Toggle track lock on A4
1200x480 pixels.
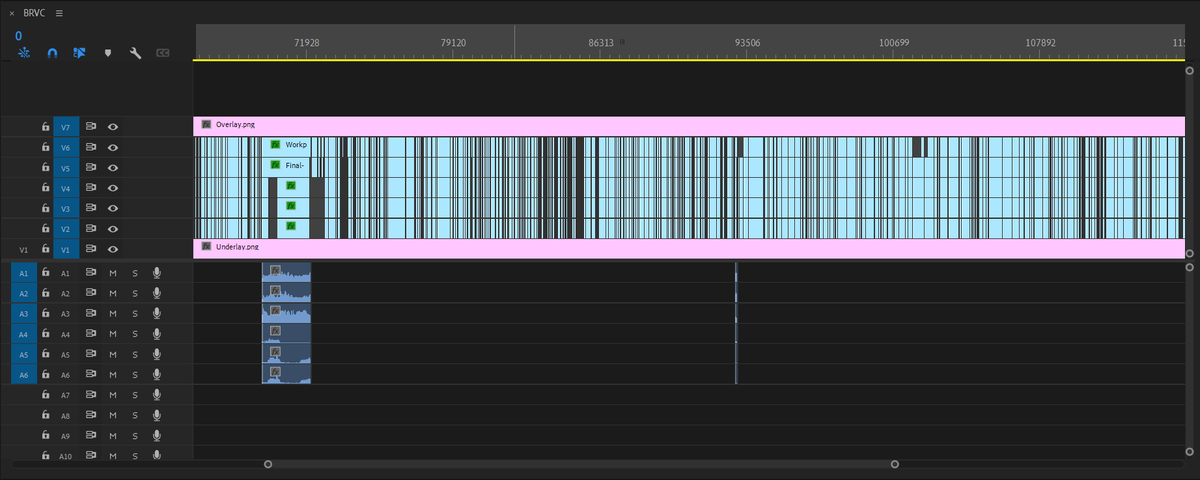45,334
